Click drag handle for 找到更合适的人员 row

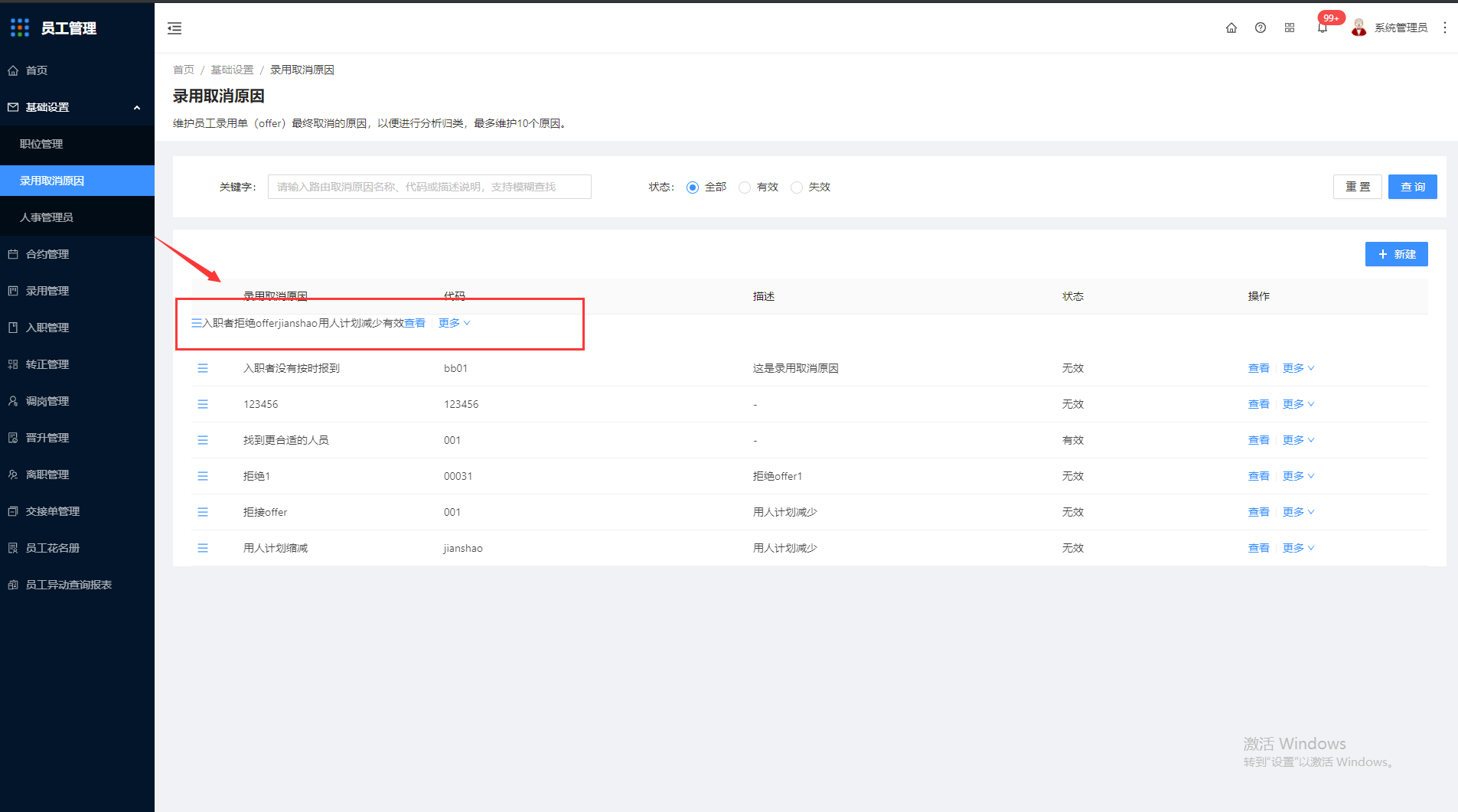point(203,440)
